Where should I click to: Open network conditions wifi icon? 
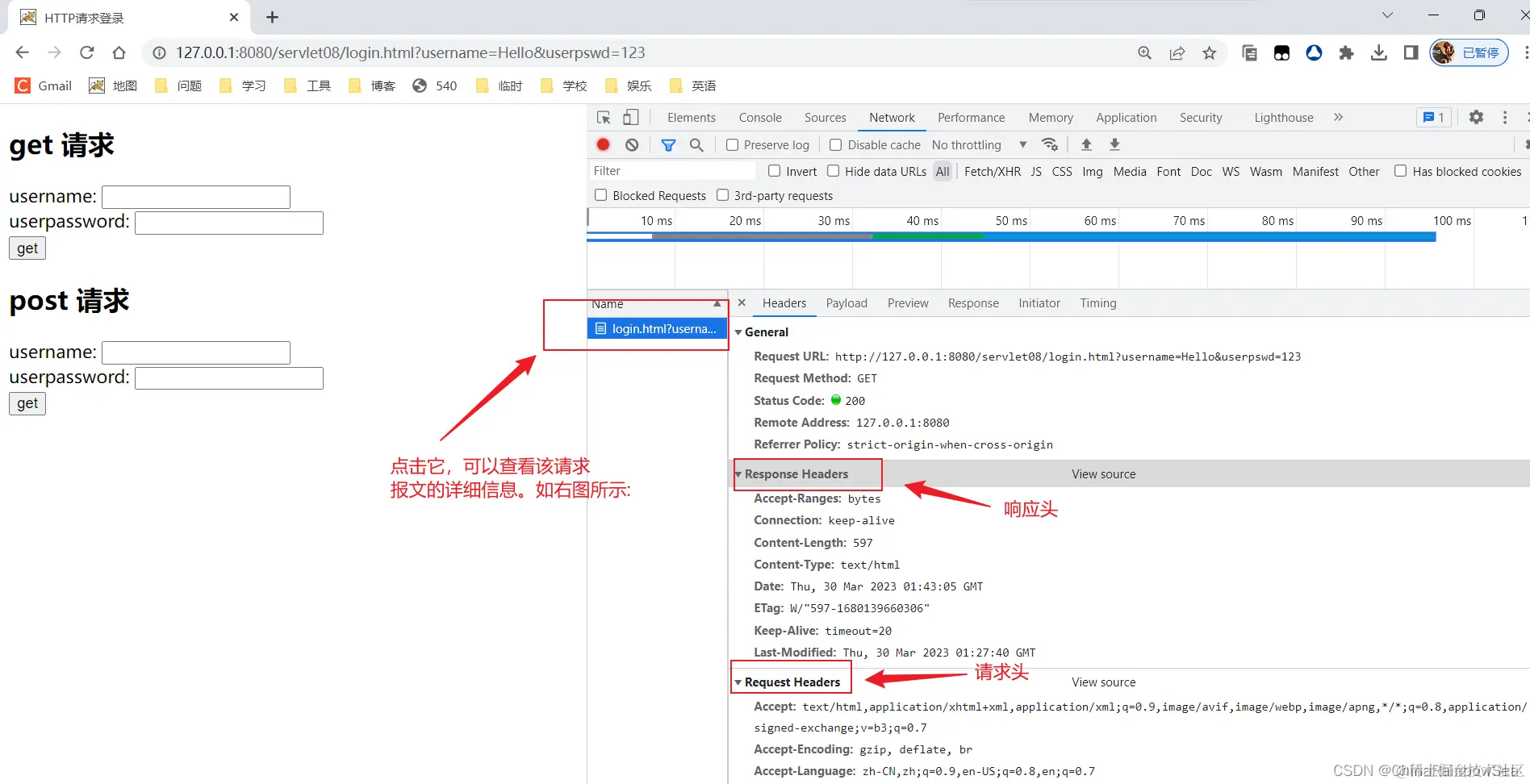coord(1050,144)
